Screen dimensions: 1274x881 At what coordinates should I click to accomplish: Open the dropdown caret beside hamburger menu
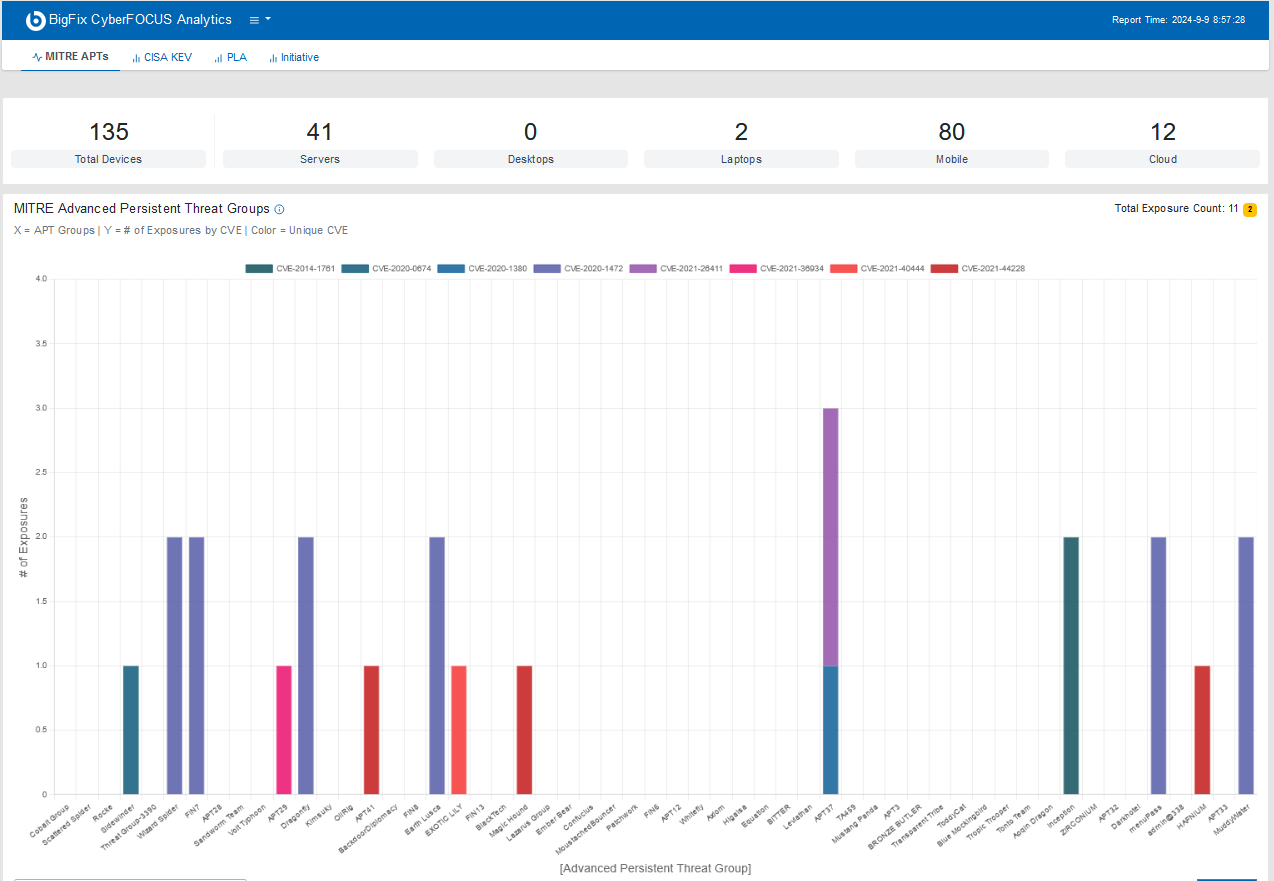pos(267,19)
